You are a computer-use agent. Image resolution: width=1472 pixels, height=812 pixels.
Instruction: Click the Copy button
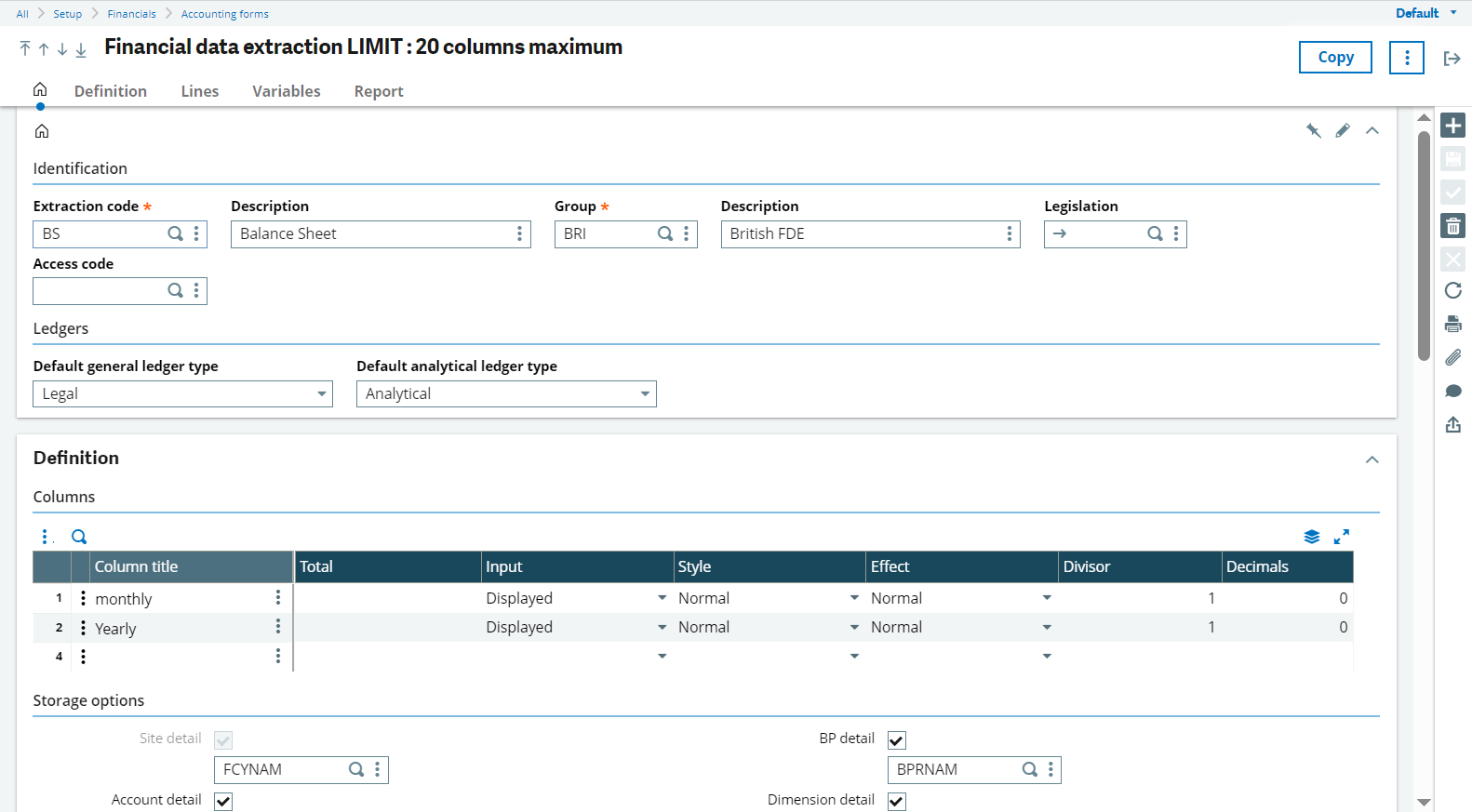tap(1335, 58)
